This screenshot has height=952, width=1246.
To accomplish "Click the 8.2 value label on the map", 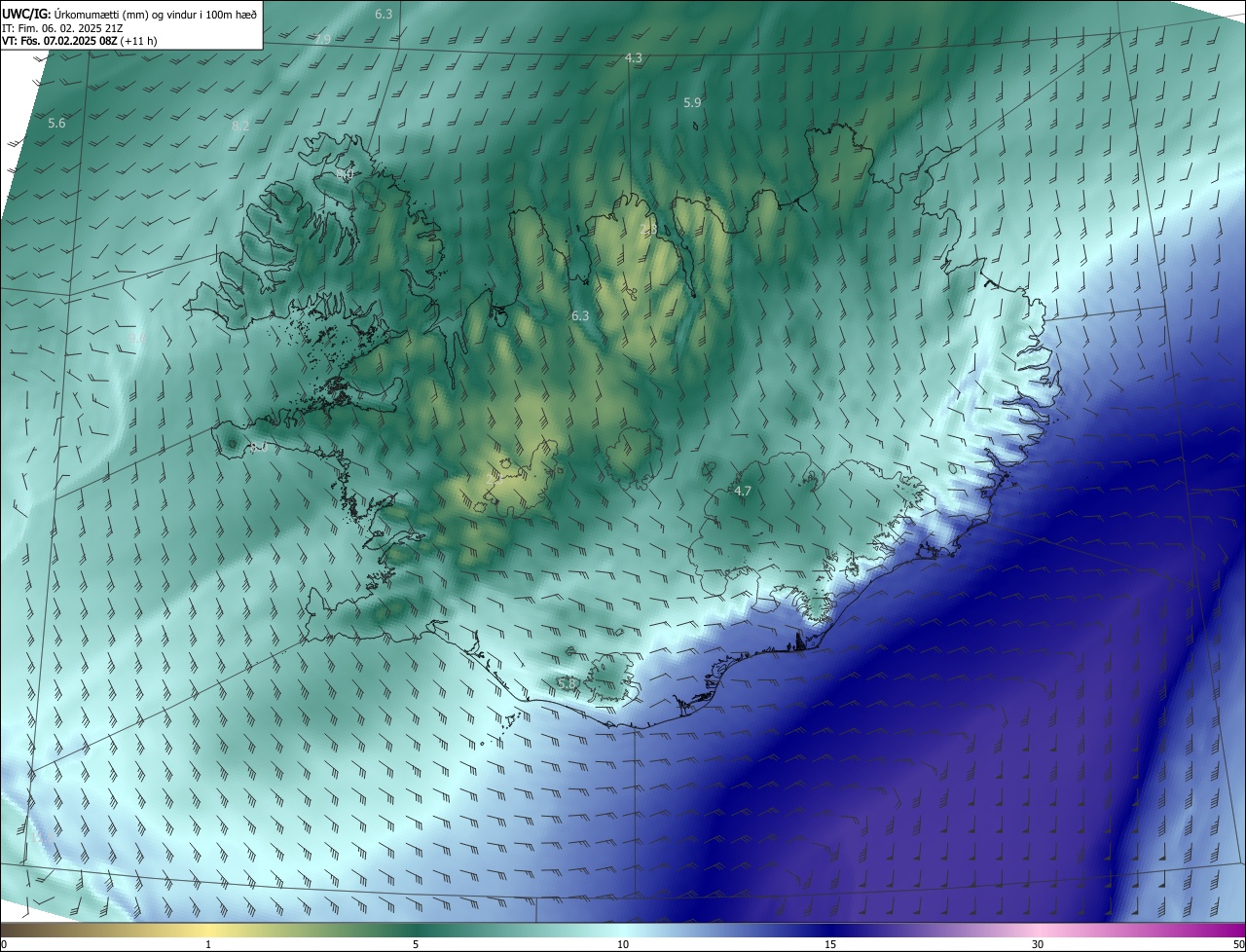I will coord(240,127).
